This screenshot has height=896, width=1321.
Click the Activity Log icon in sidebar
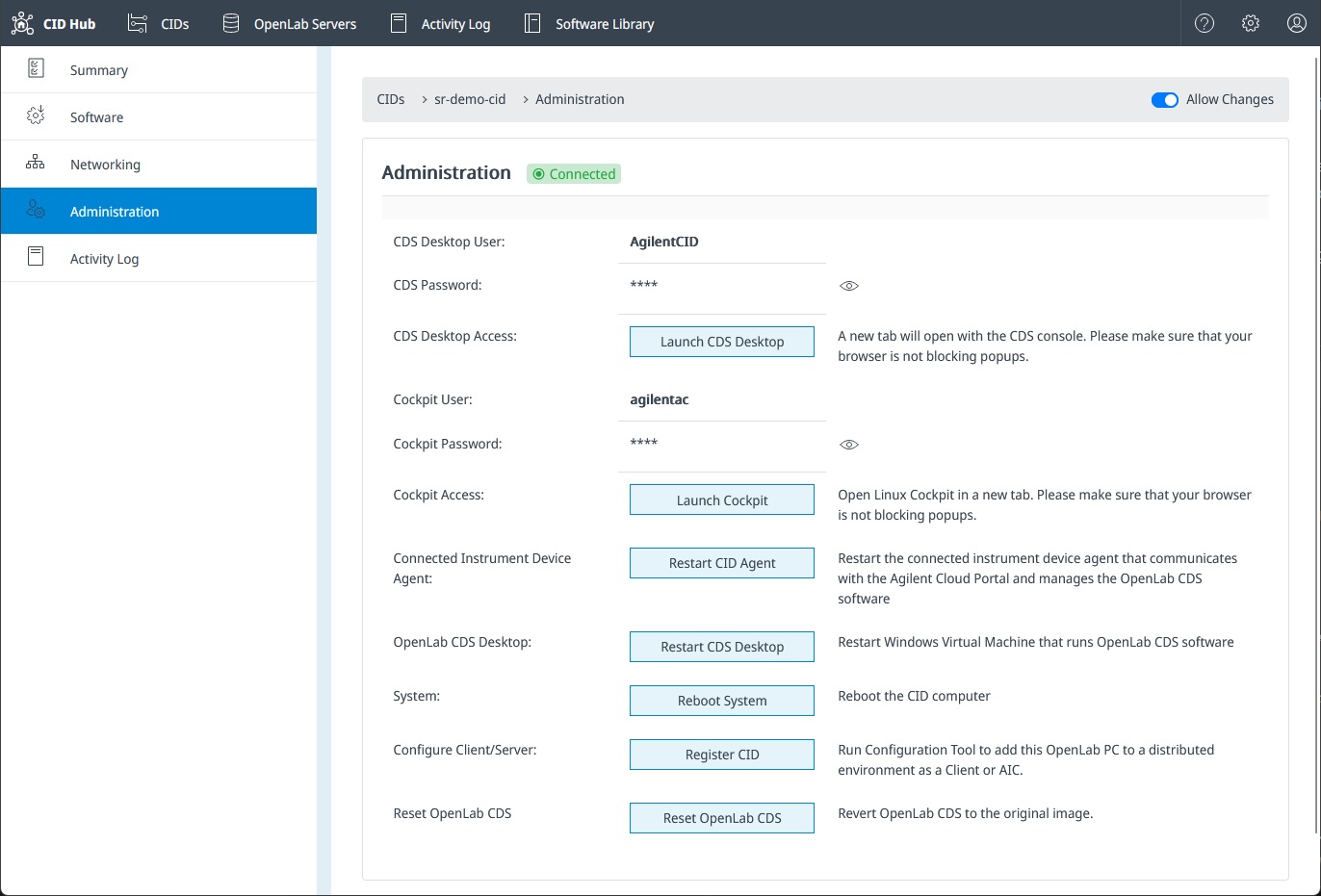tap(36, 256)
